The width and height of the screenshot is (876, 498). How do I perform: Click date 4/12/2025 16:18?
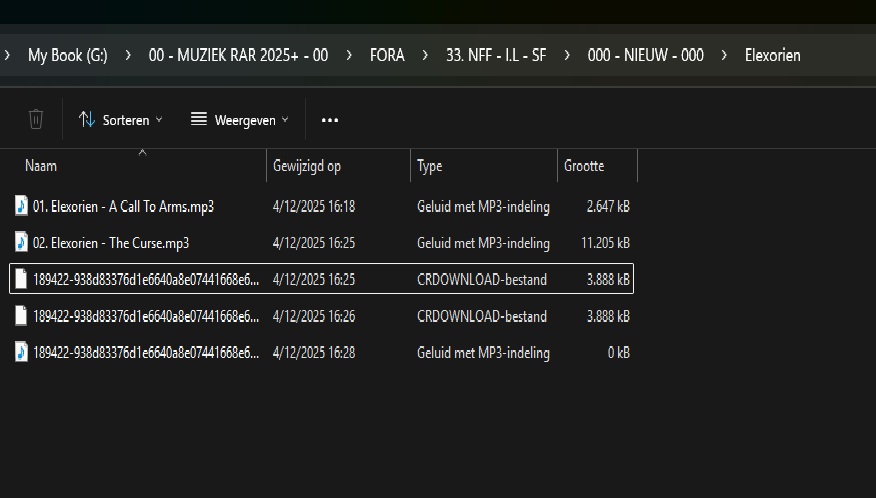tap(313, 206)
